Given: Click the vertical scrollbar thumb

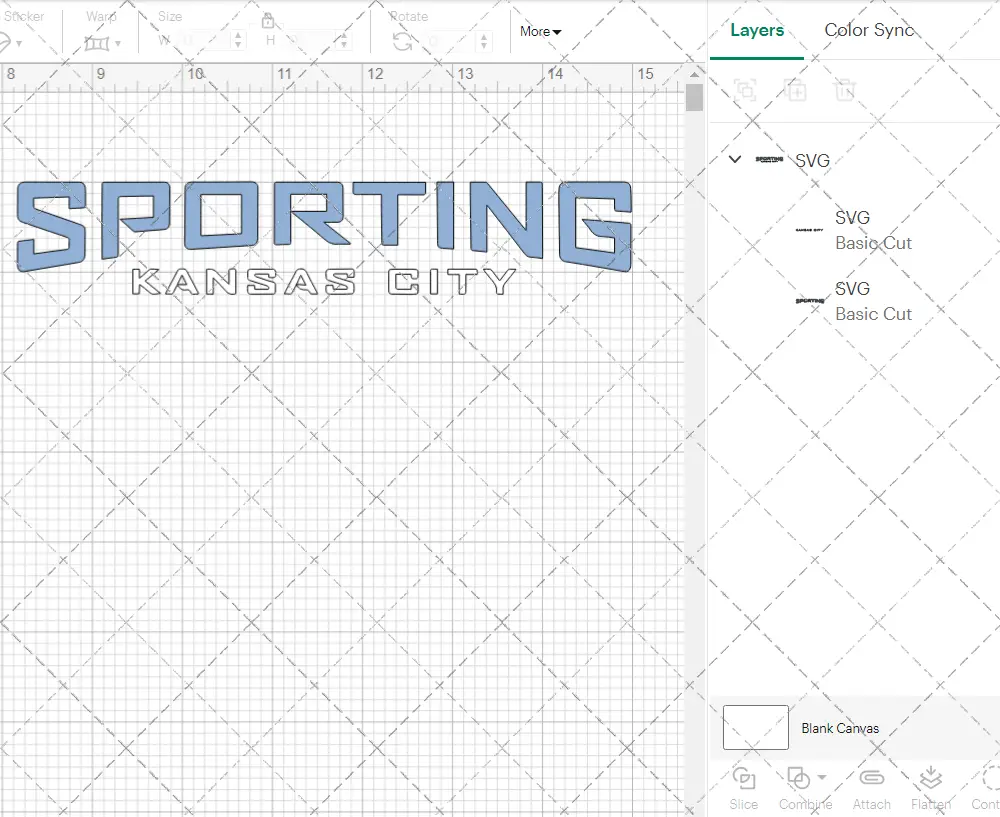Looking at the screenshot, I should (x=694, y=98).
